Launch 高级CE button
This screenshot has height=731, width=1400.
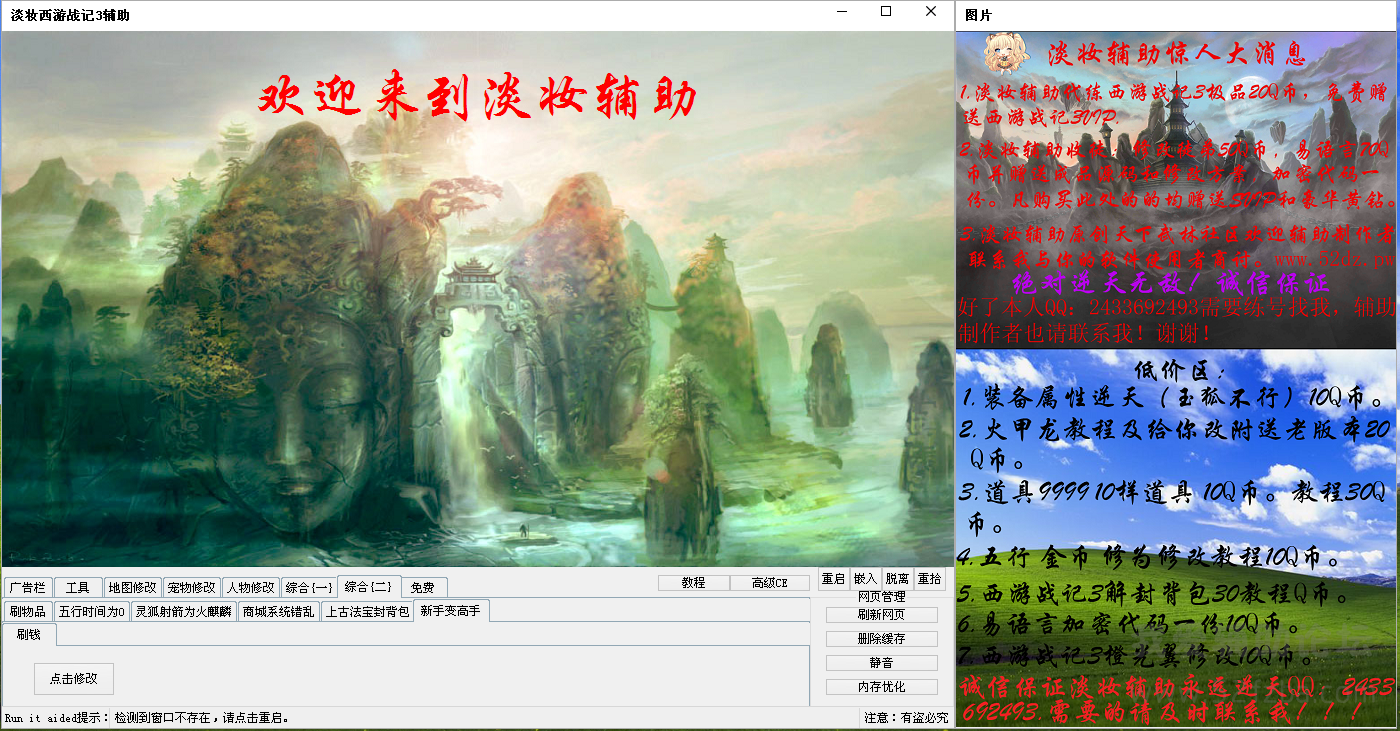pos(770,583)
